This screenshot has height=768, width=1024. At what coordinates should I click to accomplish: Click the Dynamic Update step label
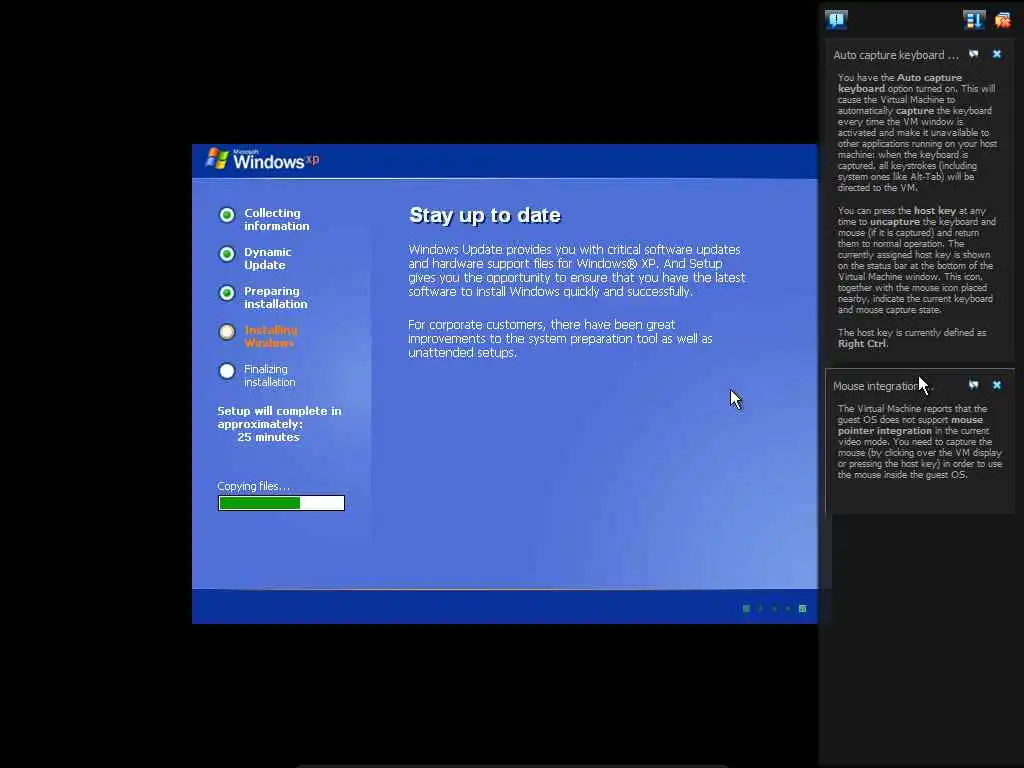click(x=268, y=259)
